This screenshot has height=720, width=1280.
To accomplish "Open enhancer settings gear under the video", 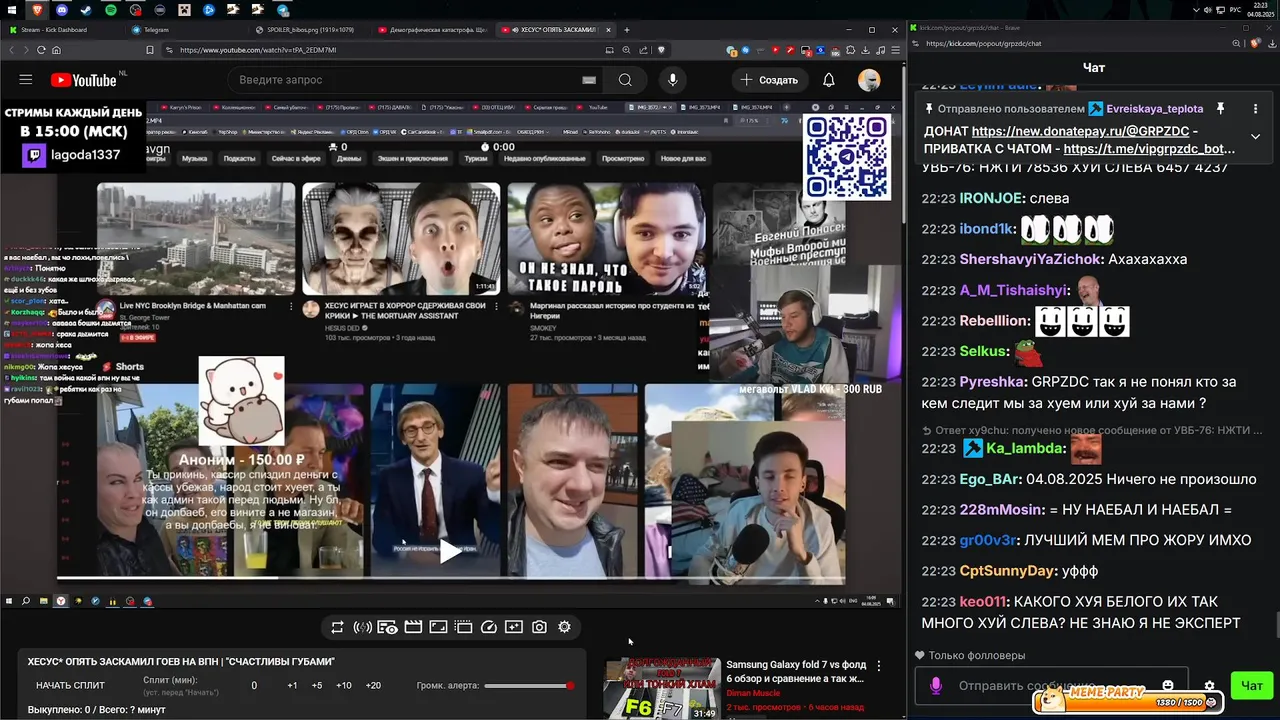I will click(x=564, y=627).
